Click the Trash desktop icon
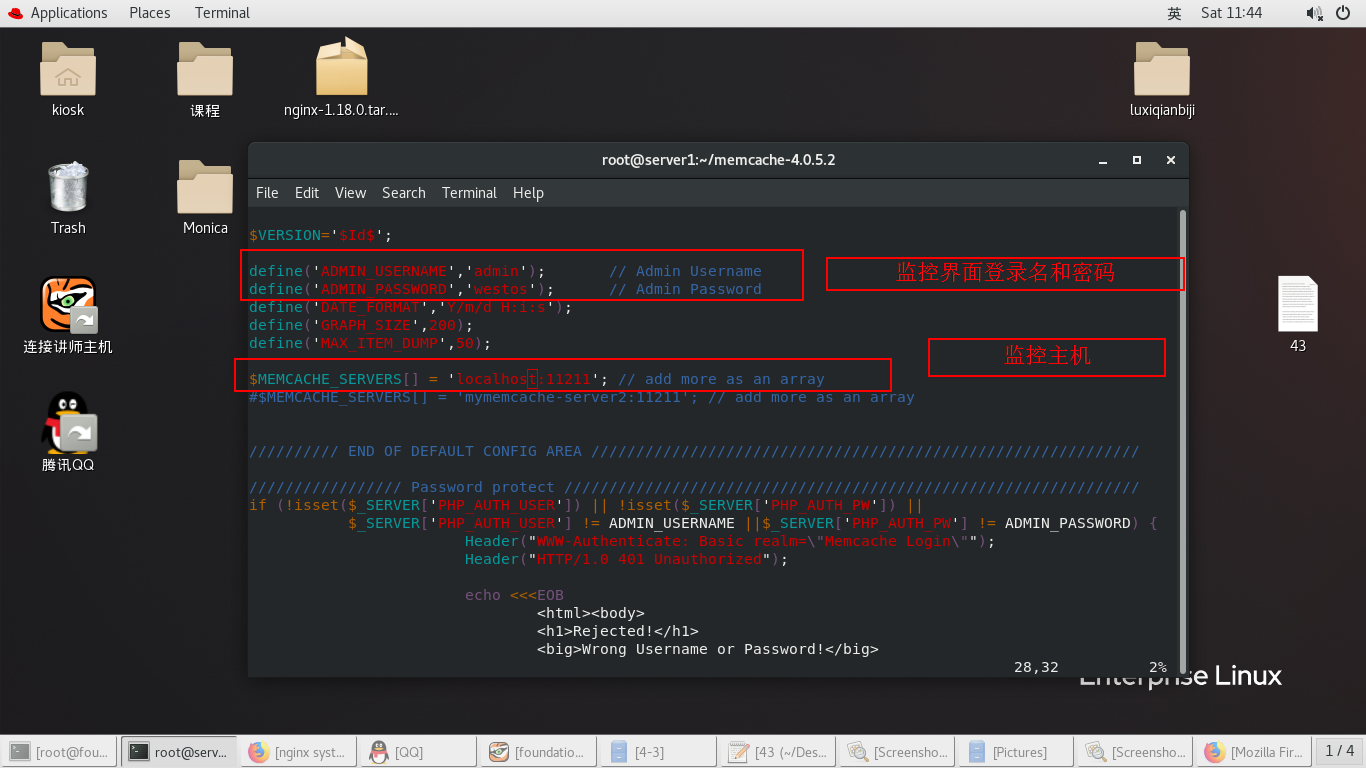Image resolution: width=1366 pixels, height=768 pixels. (68, 187)
